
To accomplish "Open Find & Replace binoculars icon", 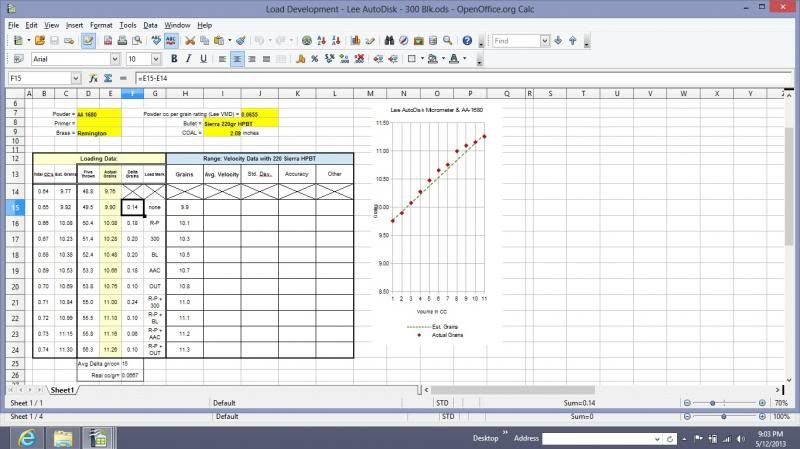I will click(x=389, y=40).
